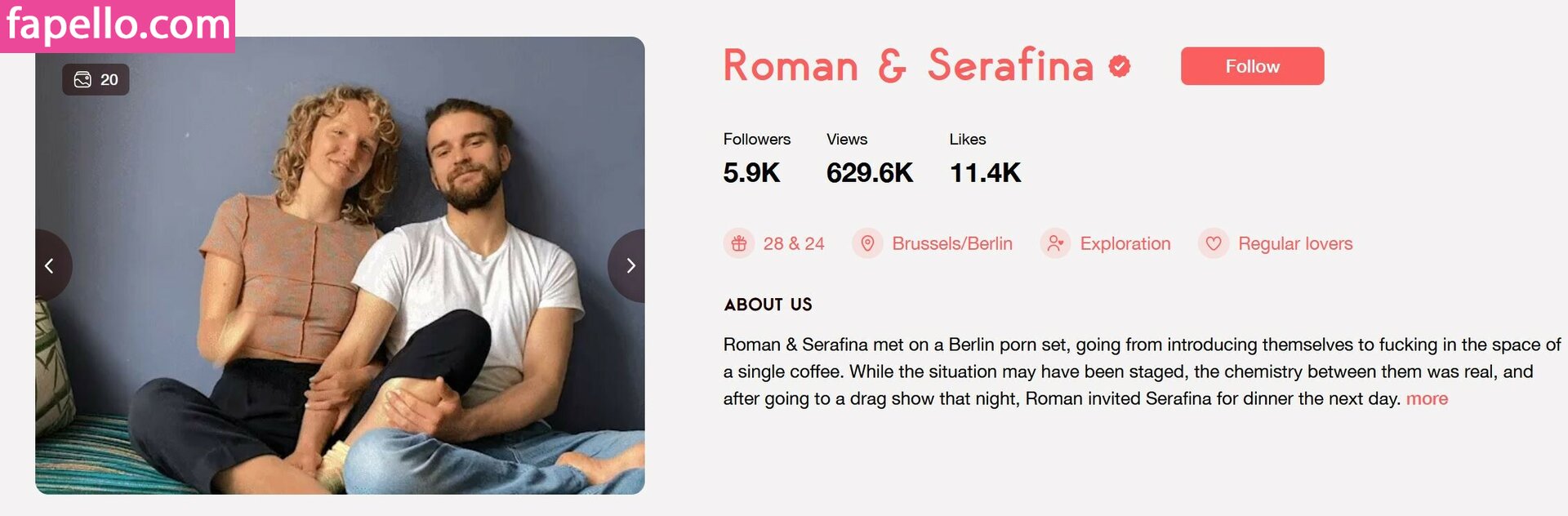Click the Views count 629.6K

(x=869, y=172)
